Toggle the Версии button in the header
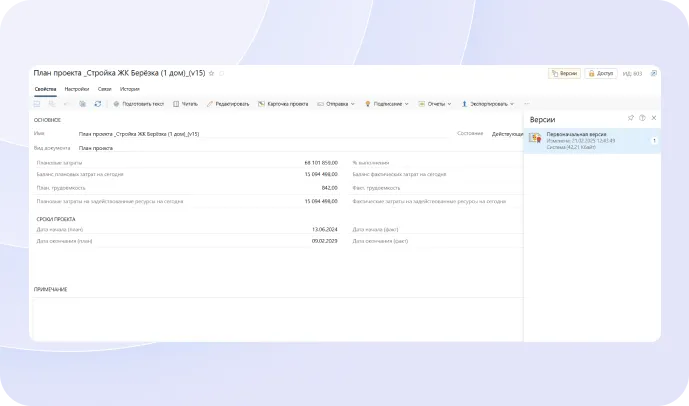689x406 pixels. tap(563, 73)
